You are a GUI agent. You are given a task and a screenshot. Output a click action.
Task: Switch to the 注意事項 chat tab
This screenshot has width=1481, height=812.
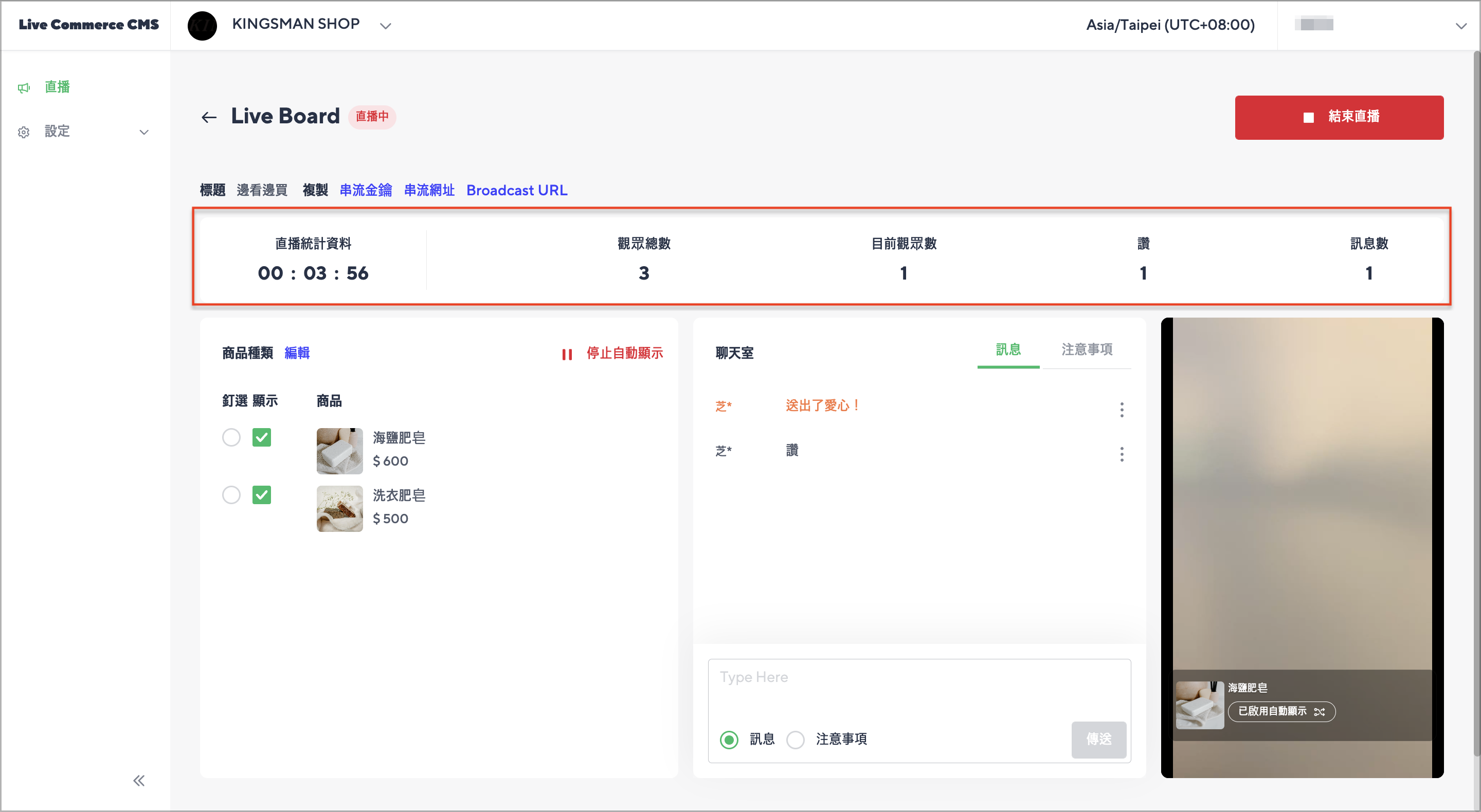(x=1087, y=349)
